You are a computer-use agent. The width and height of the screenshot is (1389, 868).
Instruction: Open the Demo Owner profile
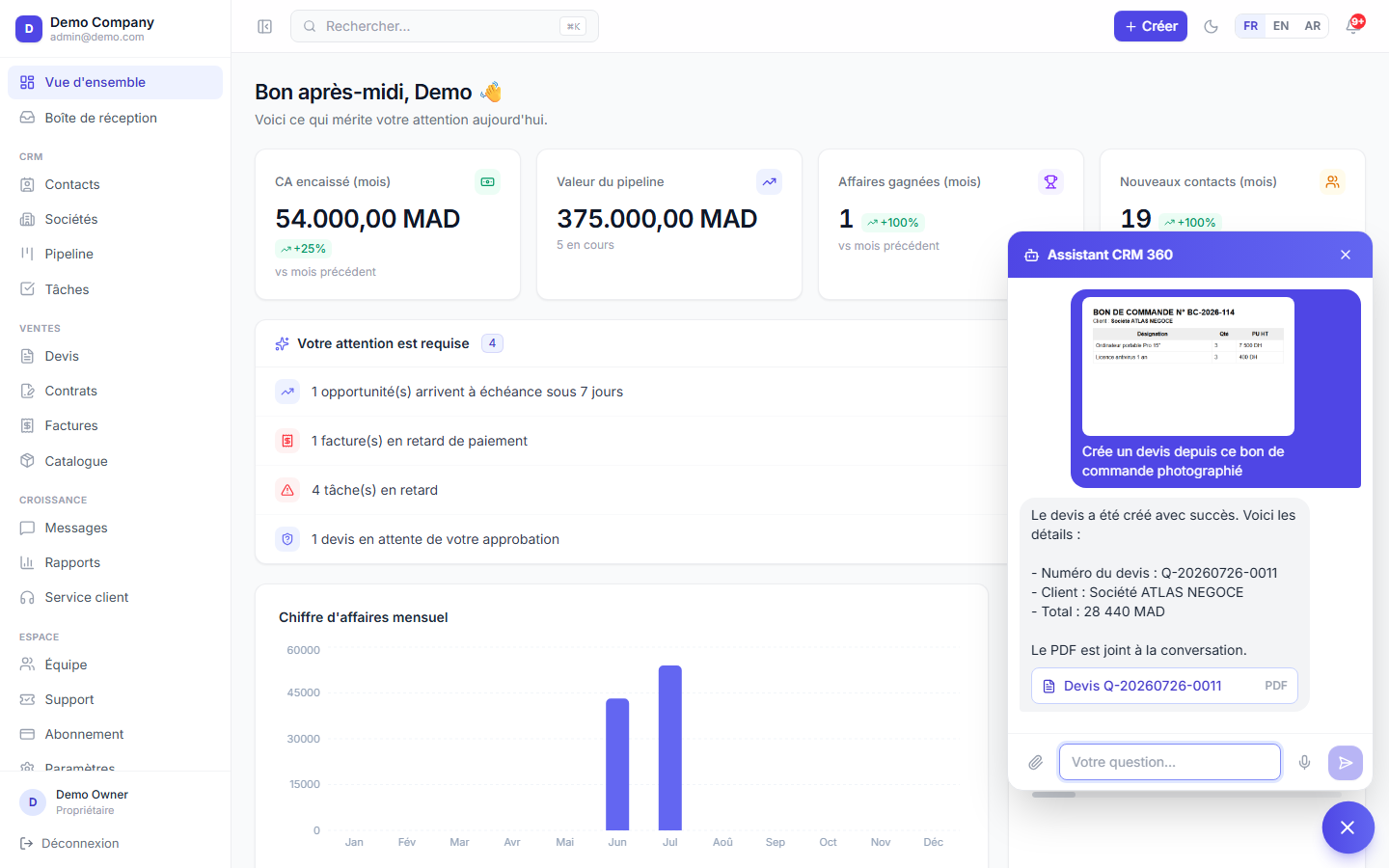point(115,801)
